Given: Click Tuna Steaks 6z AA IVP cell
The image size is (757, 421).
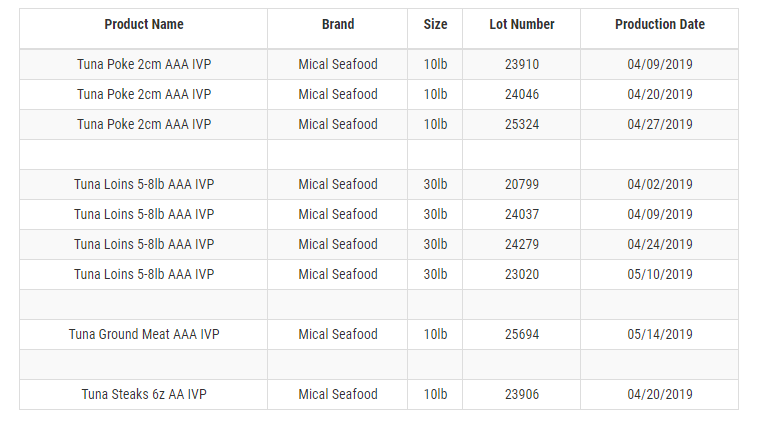Looking at the screenshot, I should (x=144, y=394).
